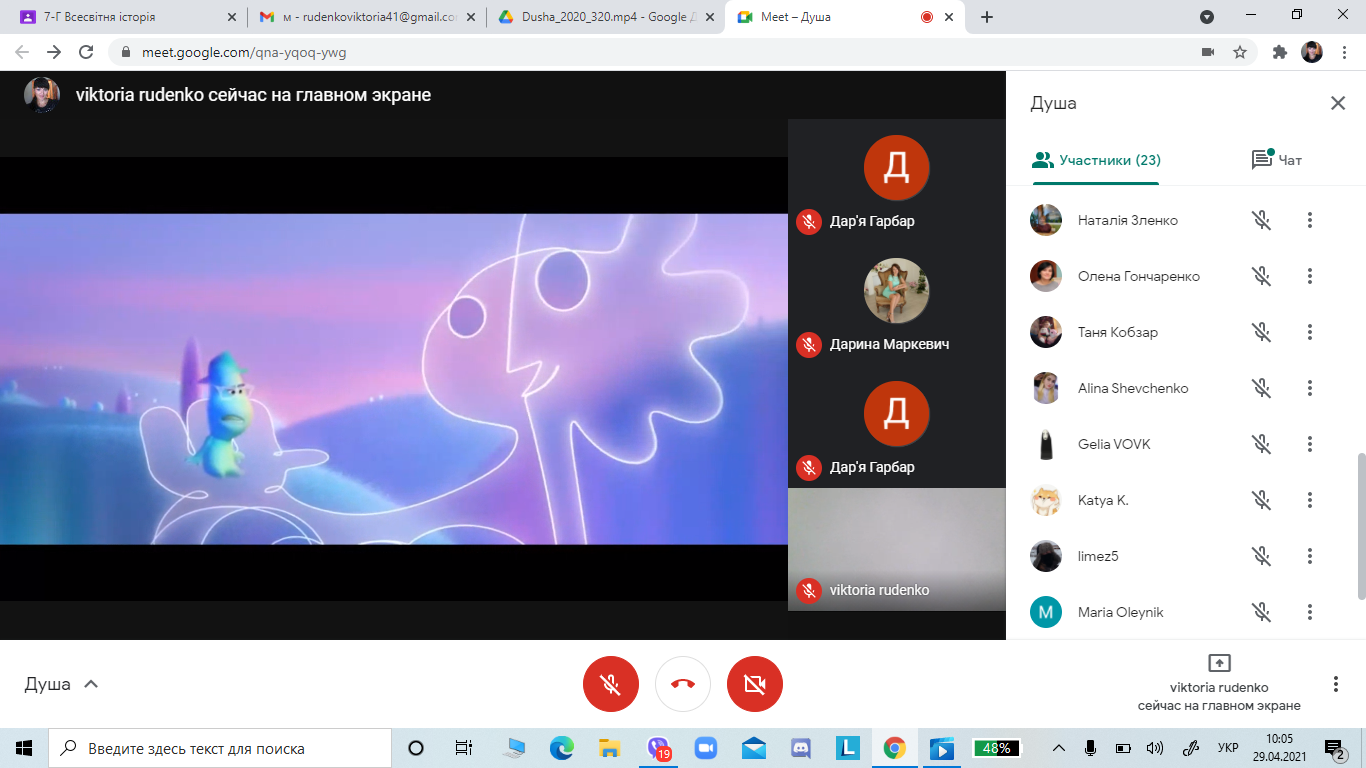Open more options for Олена Гончаренко
Viewport: 1366px width, 768px height.
[1309, 276]
